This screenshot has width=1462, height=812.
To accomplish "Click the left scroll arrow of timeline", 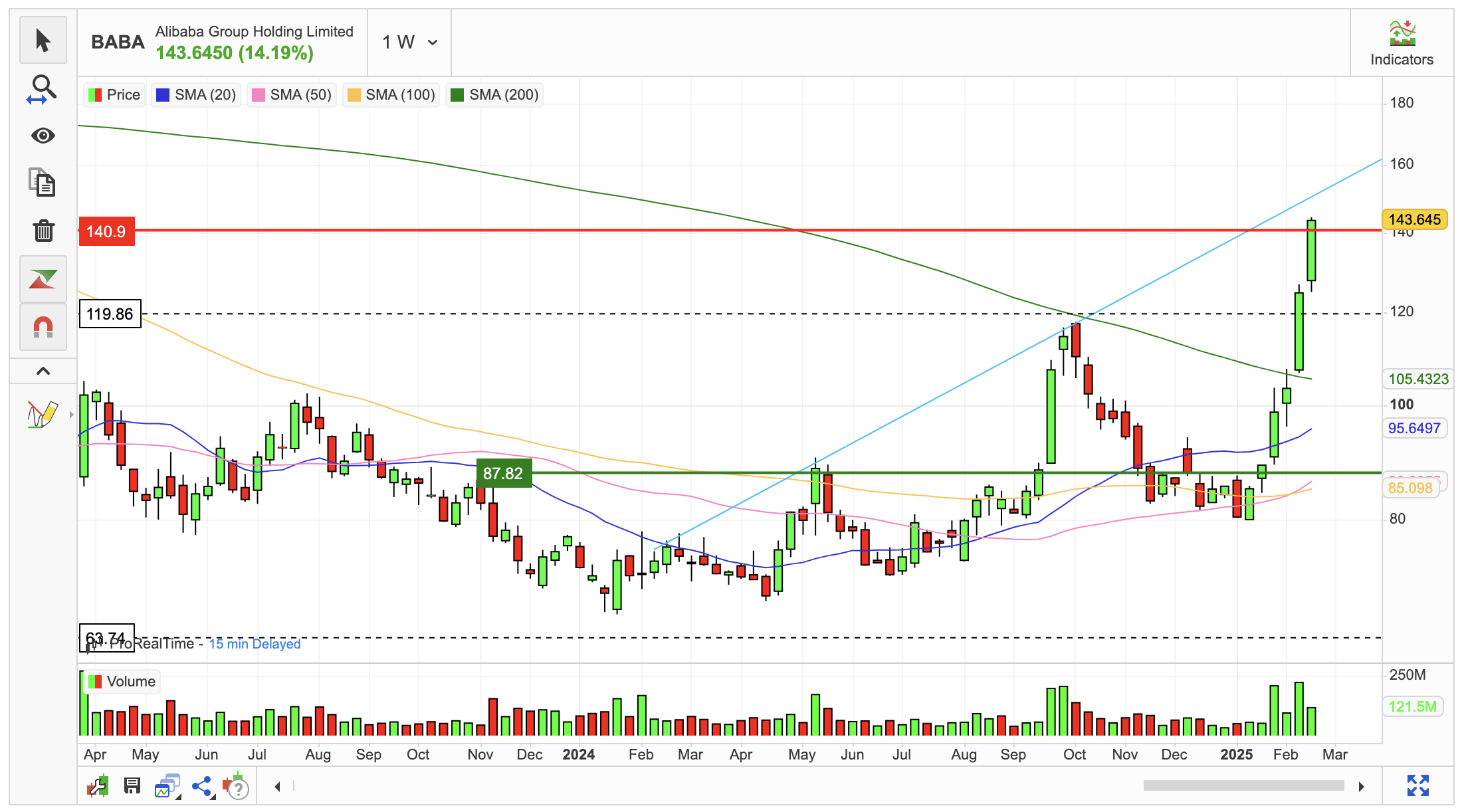I will pos(277,787).
